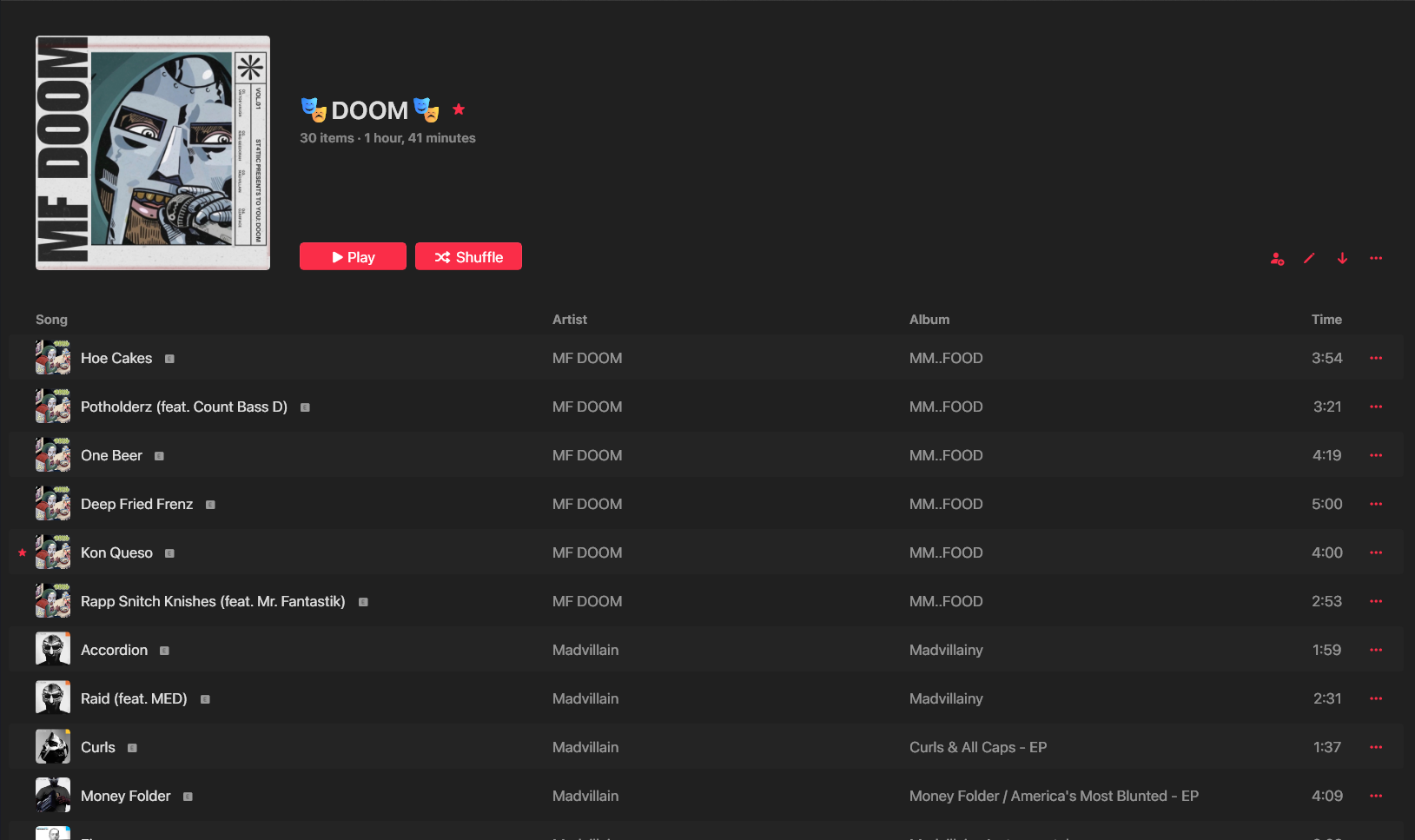Viewport: 1415px width, 840px height.
Task: Open Money Folder / America's Most Blunted - EP
Action: 1054,796
